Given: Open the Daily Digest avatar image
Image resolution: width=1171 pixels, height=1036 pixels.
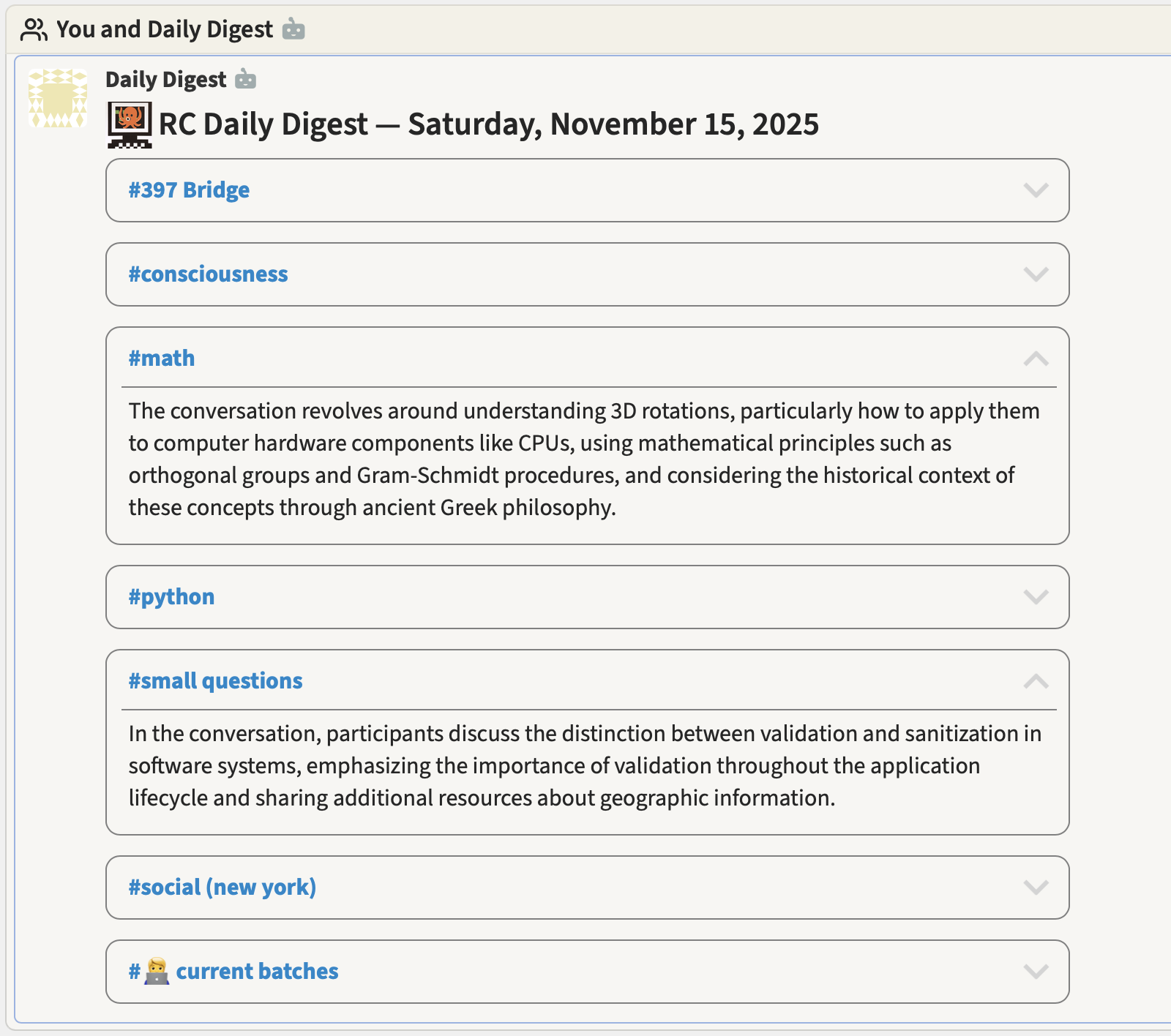Looking at the screenshot, I should click(x=58, y=99).
